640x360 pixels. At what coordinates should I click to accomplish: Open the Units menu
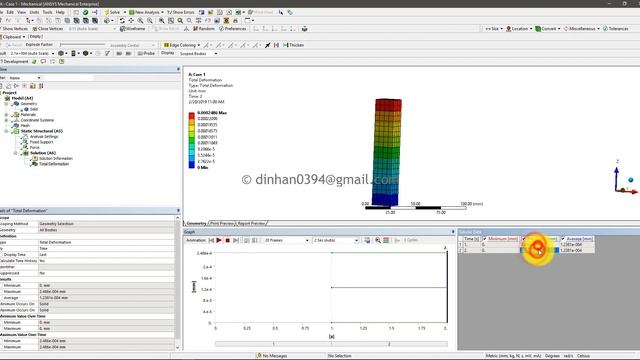click(x=34, y=12)
